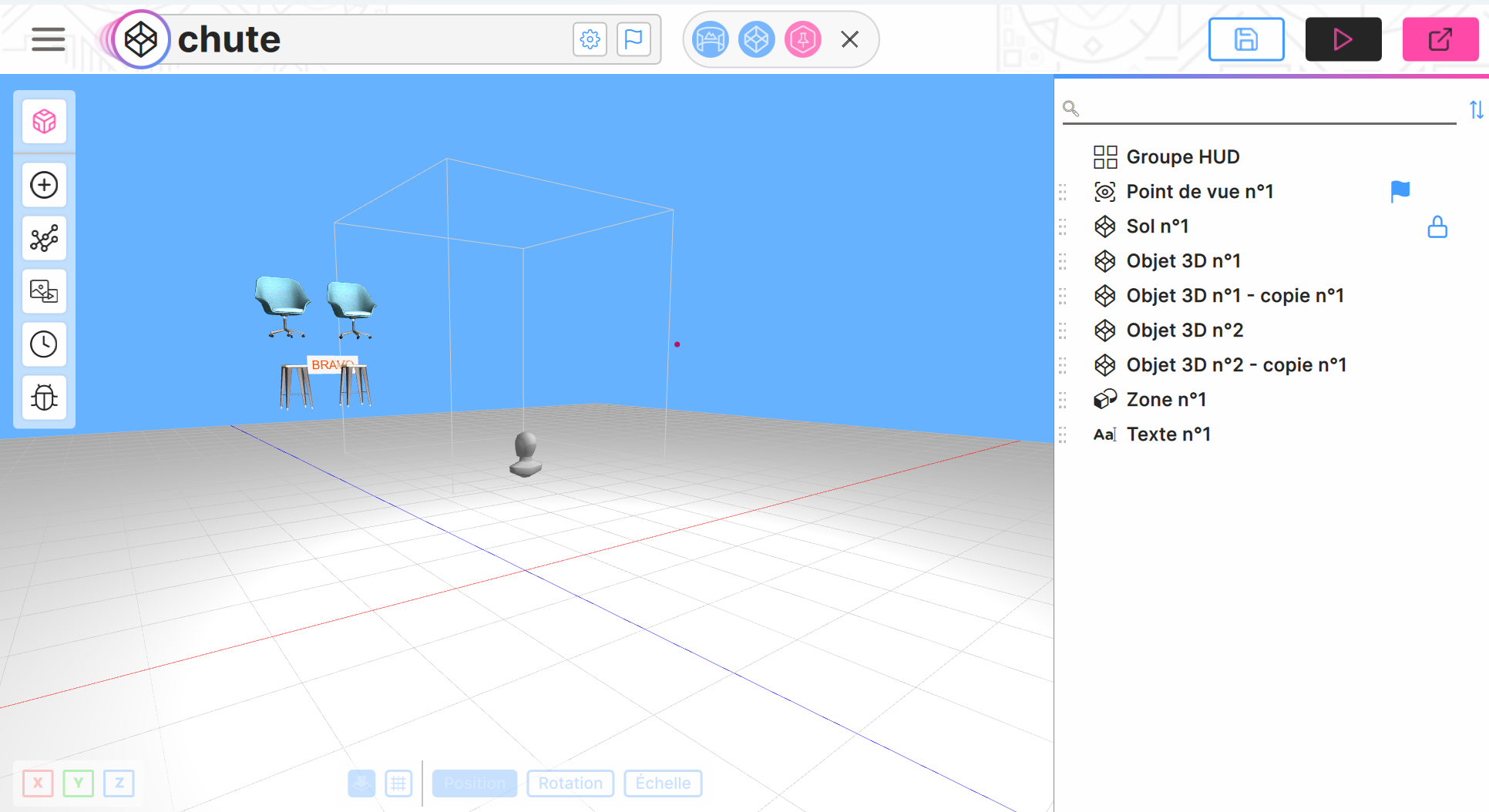Toggle the Z axis constraint
This screenshot has width=1489, height=812.
119,783
